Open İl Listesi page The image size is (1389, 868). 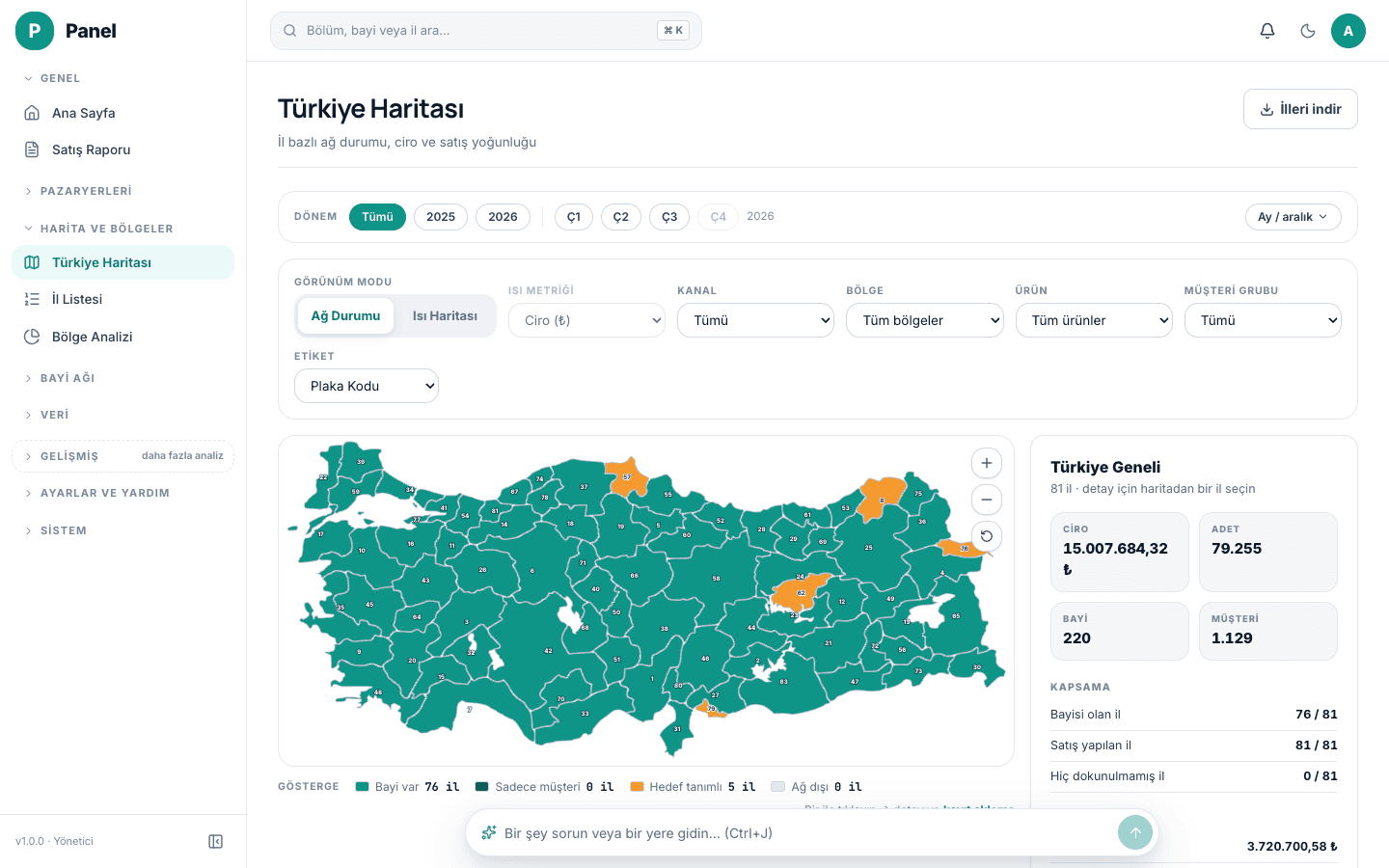pyautogui.click(x=123, y=299)
